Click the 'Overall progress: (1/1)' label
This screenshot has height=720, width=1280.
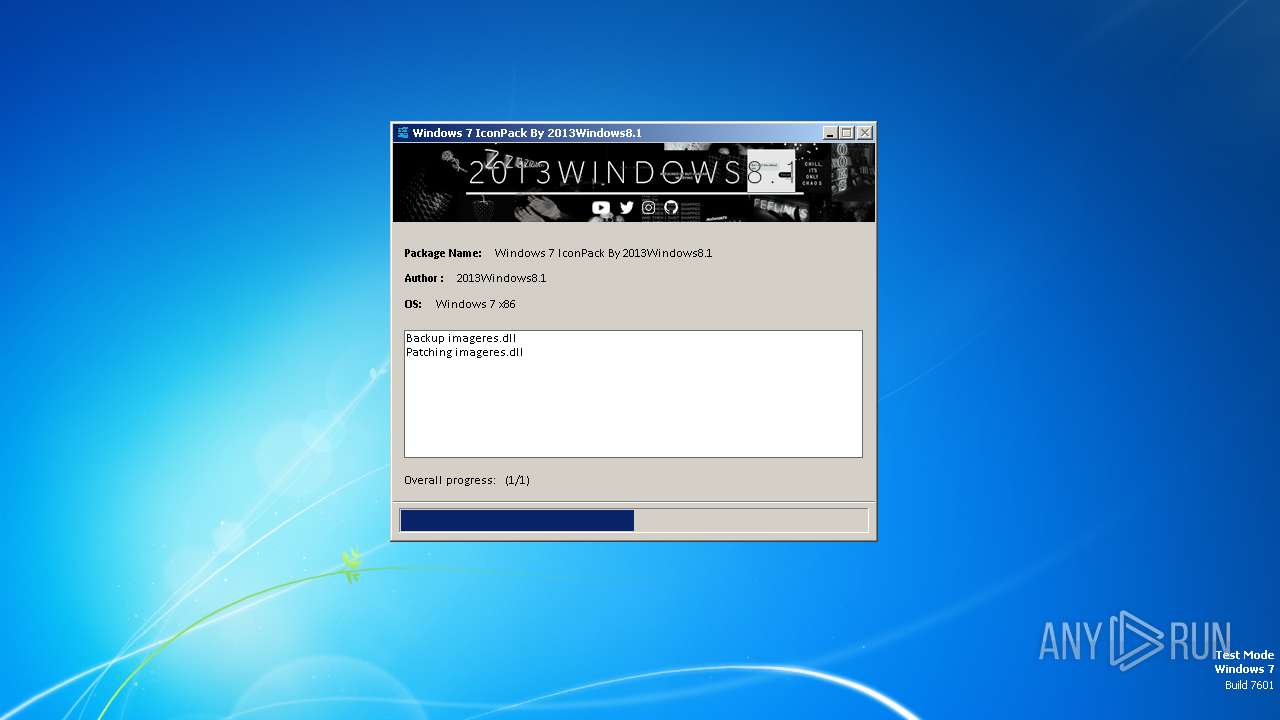(x=467, y=480)
